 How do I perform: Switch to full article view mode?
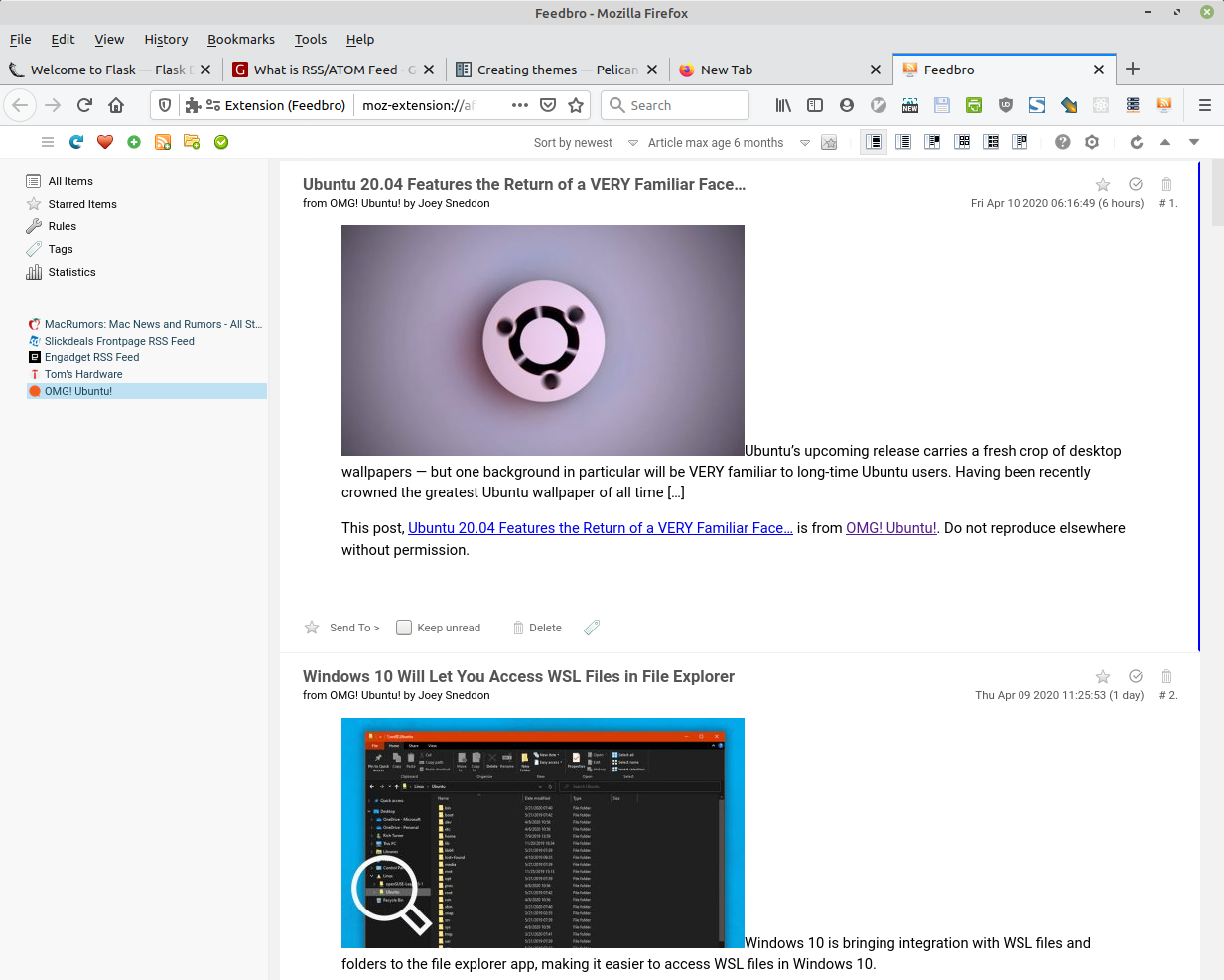(874, 142)
